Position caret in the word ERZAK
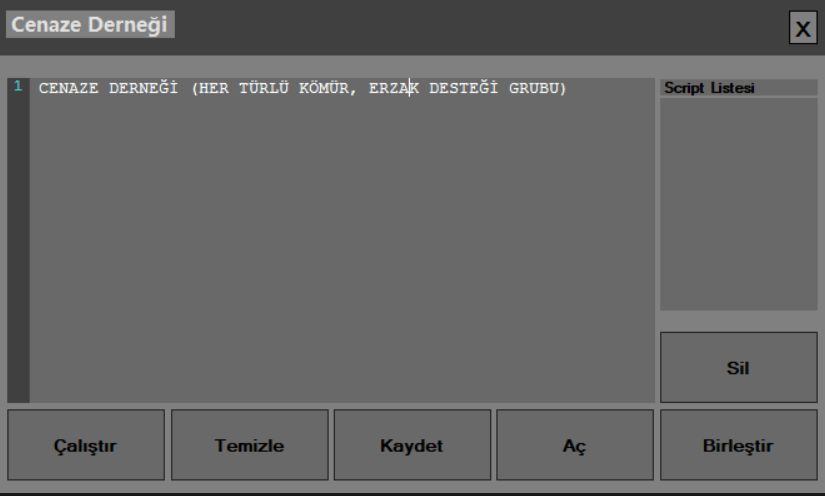The width and height of the screenshot is (825, 496). click(394, 88)
